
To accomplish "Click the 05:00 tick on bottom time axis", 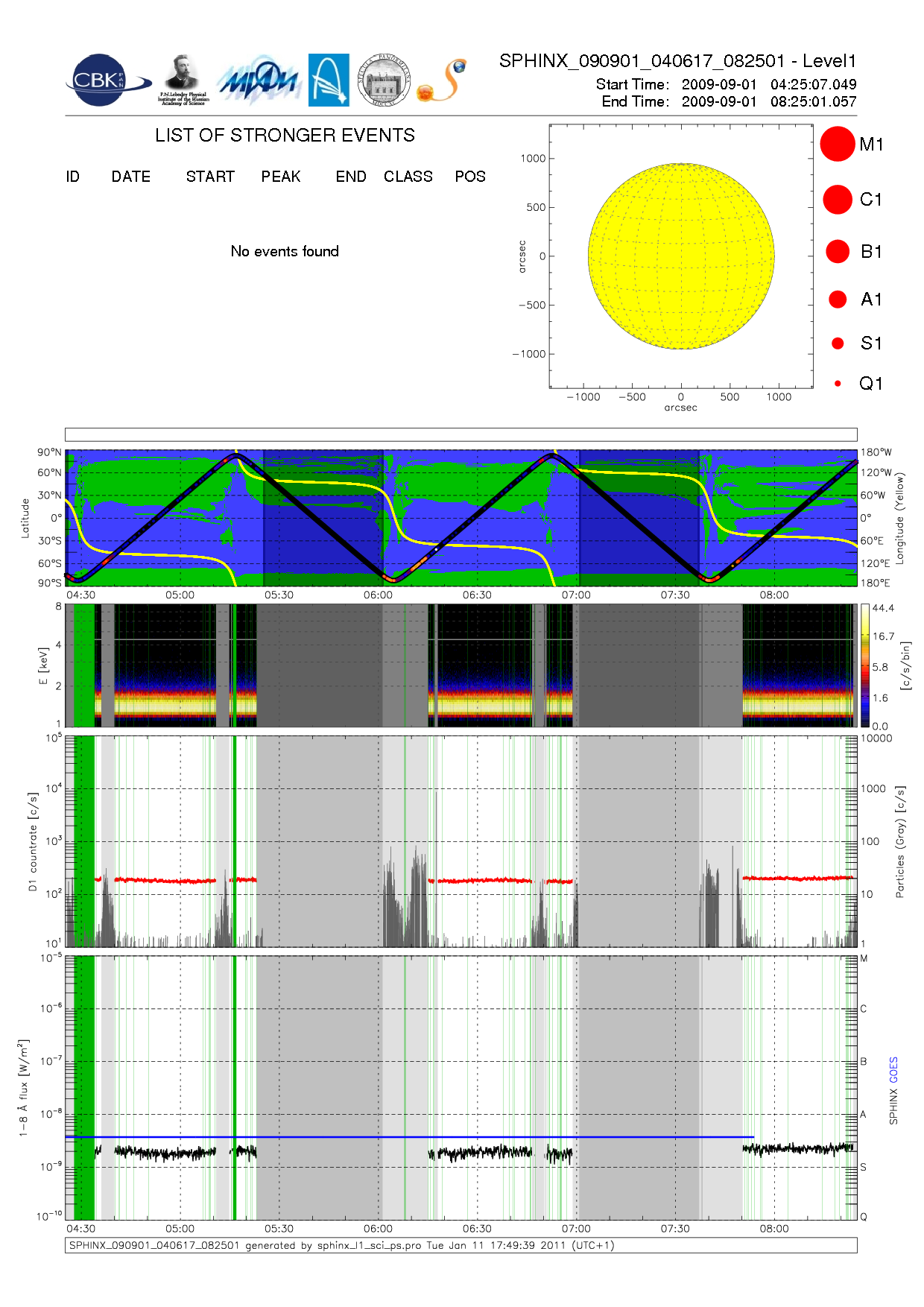I will click(x=180, y=1229).
